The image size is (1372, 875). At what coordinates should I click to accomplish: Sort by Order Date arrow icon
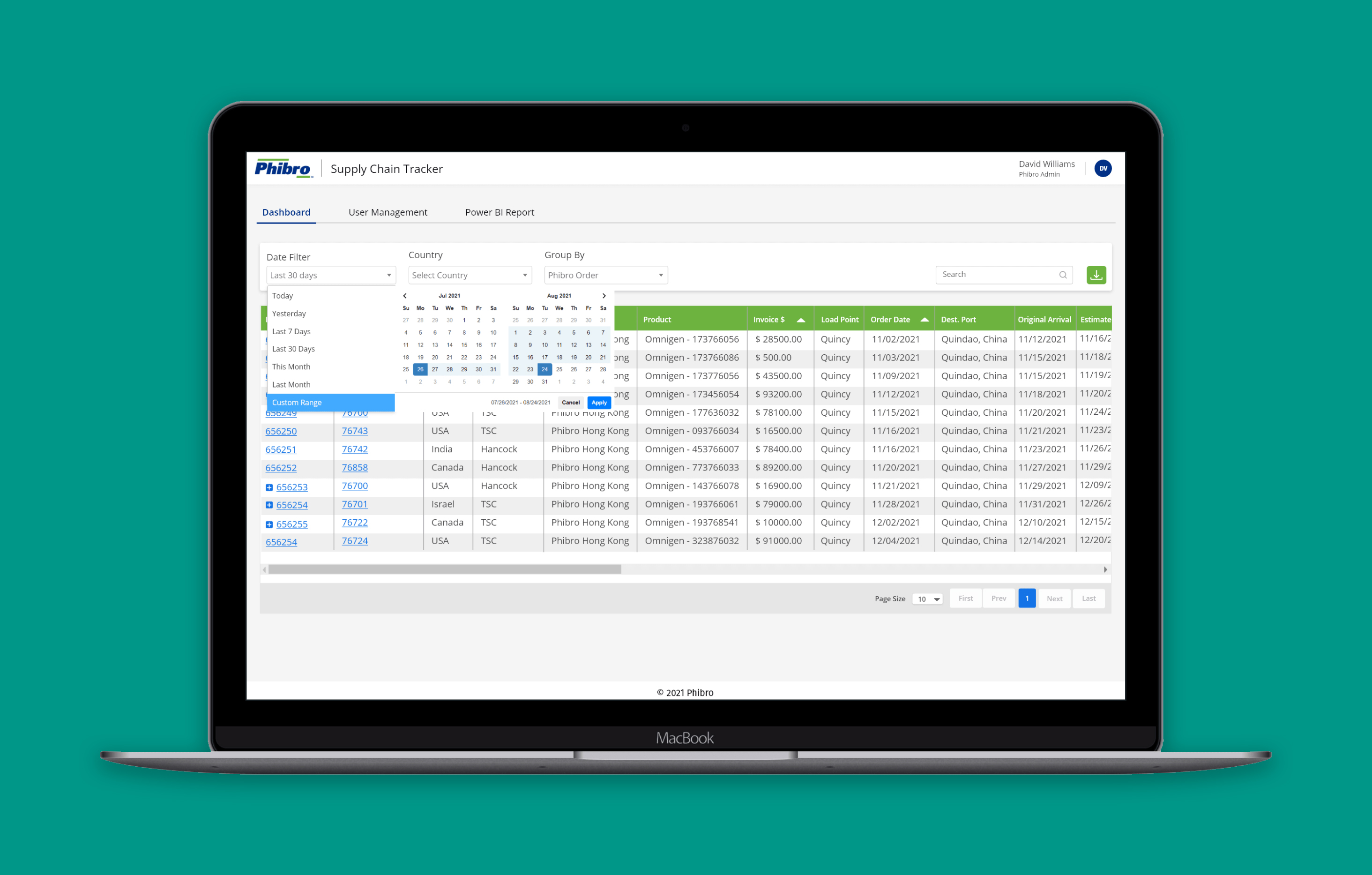pos(924,320)
